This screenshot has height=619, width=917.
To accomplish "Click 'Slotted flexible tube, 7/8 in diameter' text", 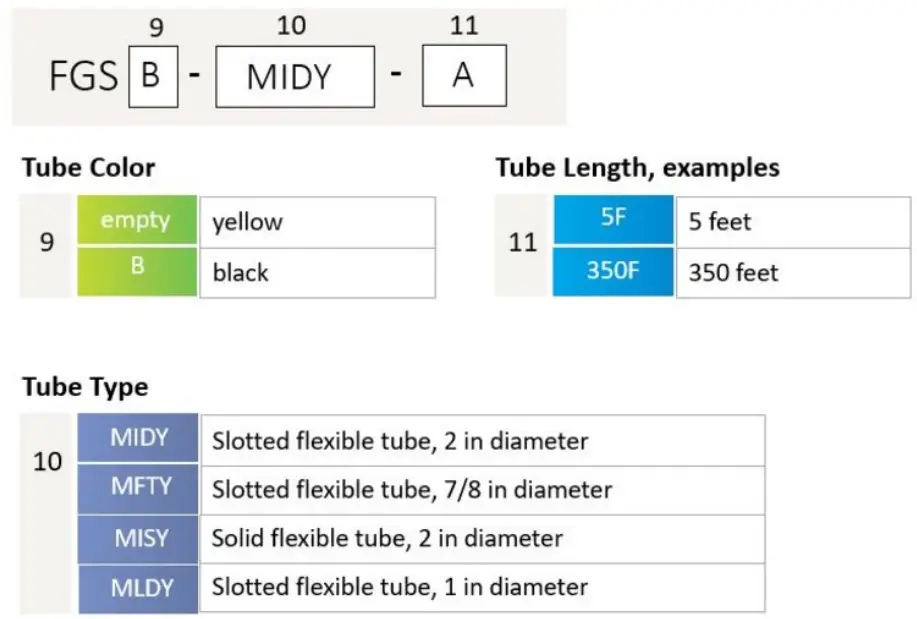I will point(411,490).
